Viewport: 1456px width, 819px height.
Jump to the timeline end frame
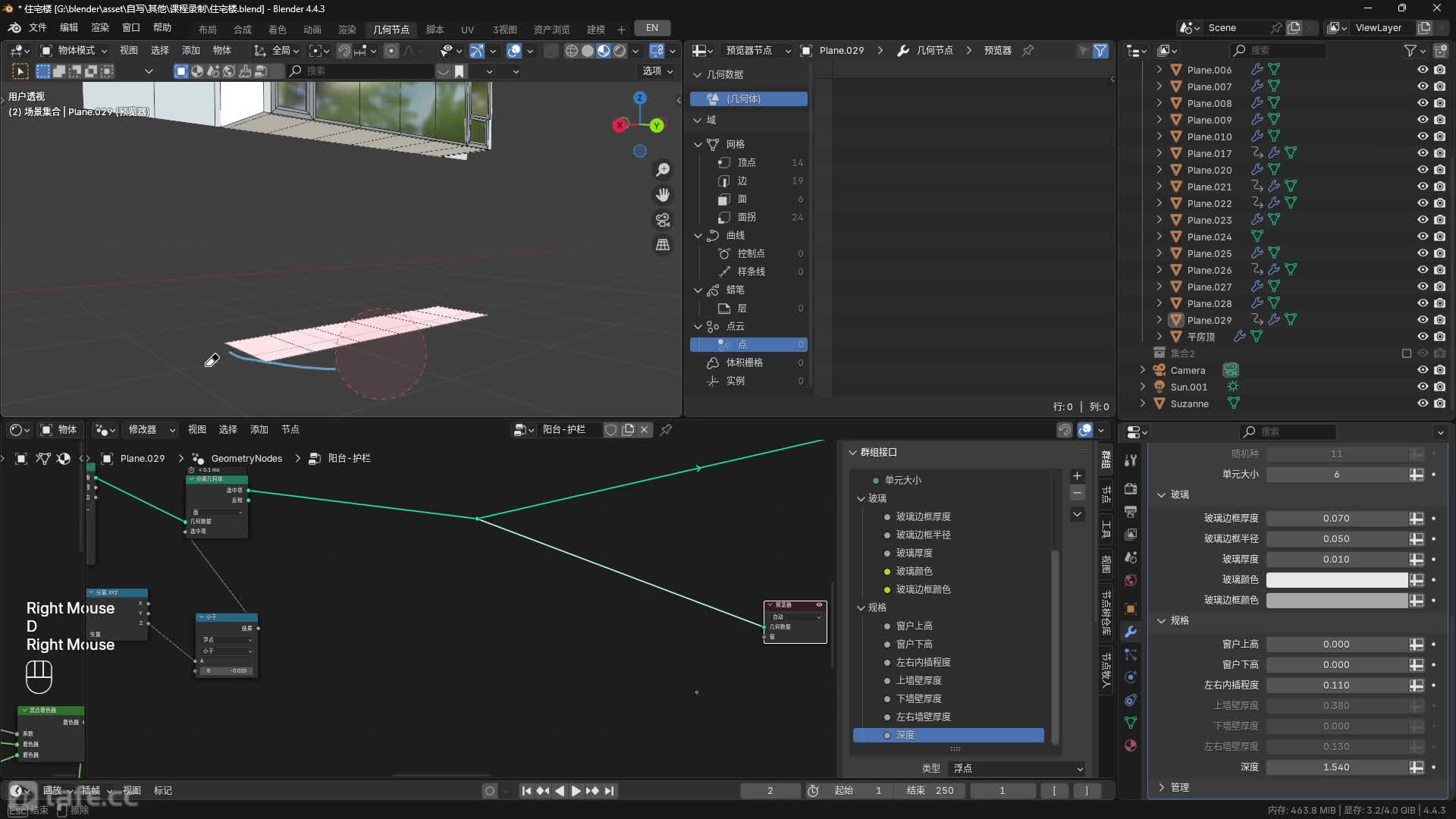[x=610, y=791]
